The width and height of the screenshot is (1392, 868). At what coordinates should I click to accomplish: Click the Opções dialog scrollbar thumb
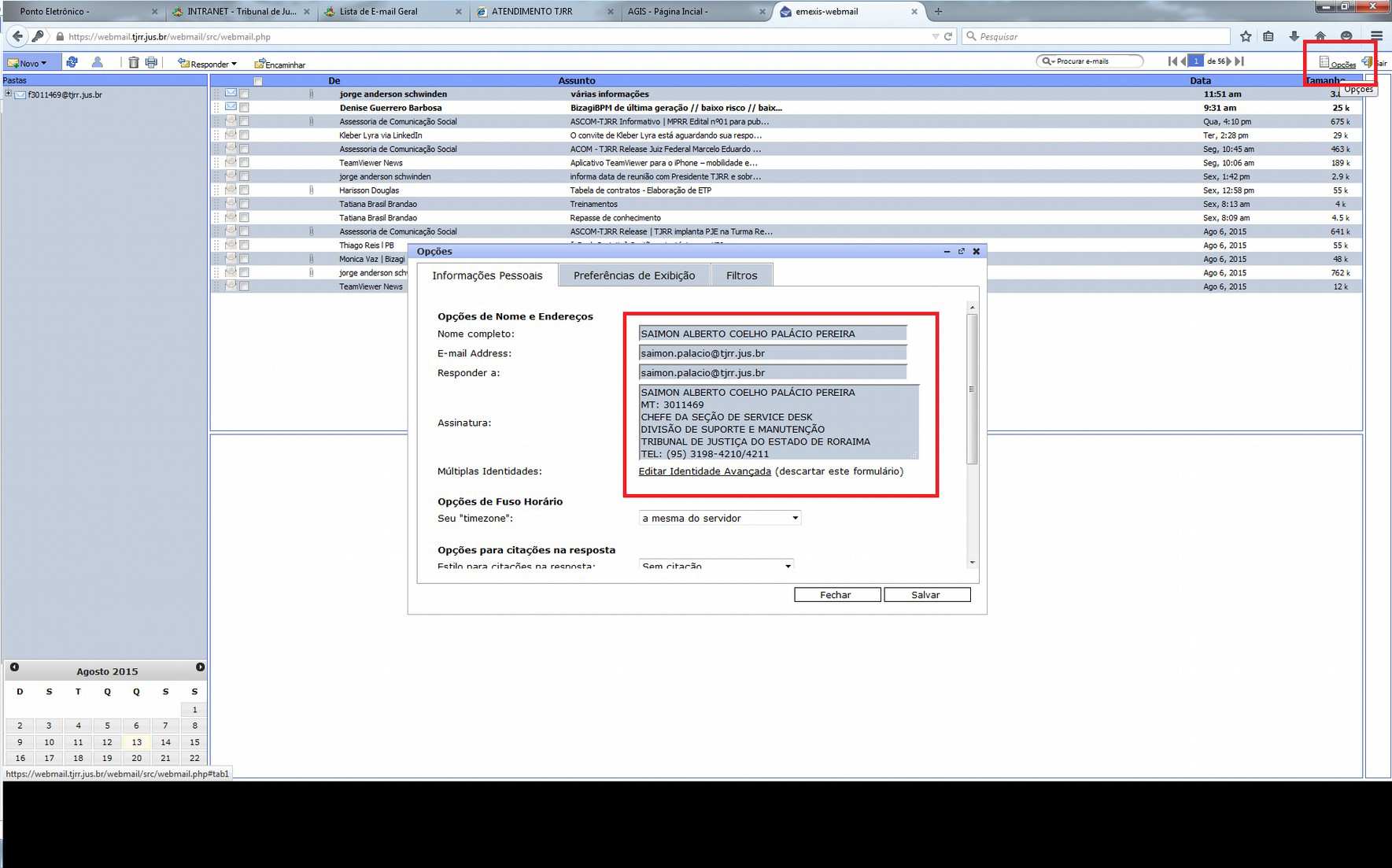(973, 389)
